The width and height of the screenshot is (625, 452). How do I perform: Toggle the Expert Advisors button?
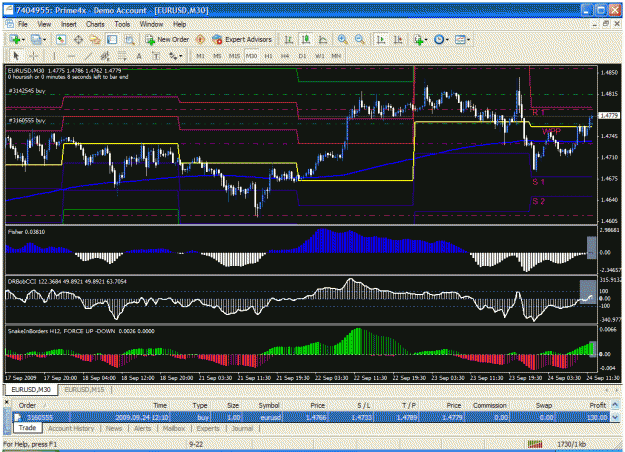pyautogui.click(x=242, y=39)
